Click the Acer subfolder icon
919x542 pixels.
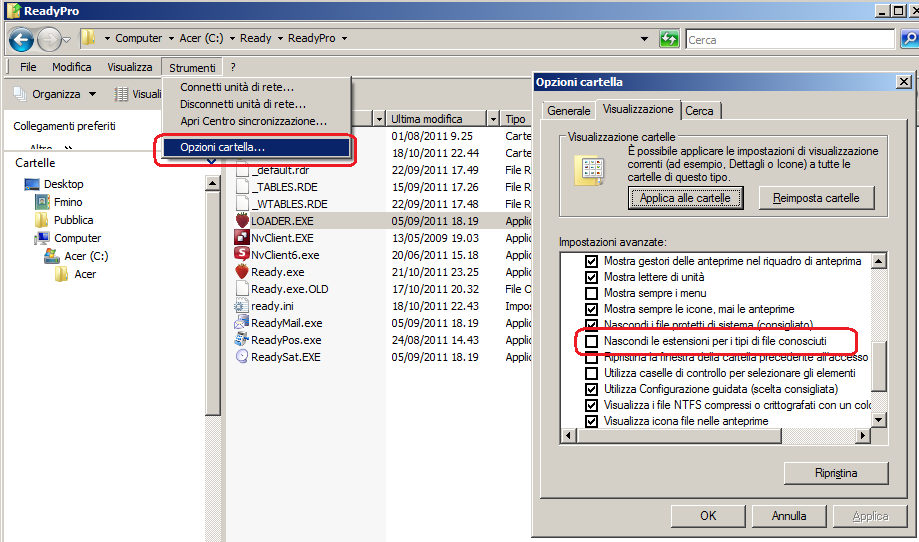62,274
